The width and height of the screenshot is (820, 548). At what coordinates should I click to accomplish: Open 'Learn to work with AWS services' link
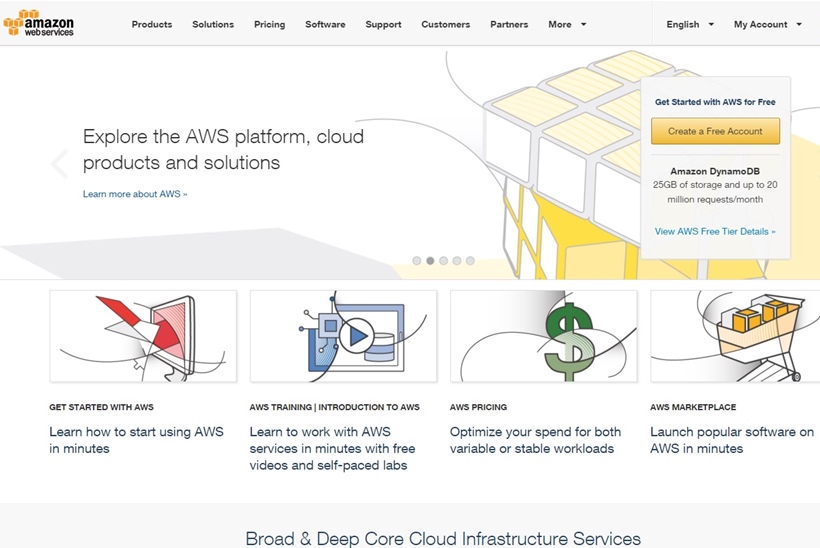click(333, 448)
